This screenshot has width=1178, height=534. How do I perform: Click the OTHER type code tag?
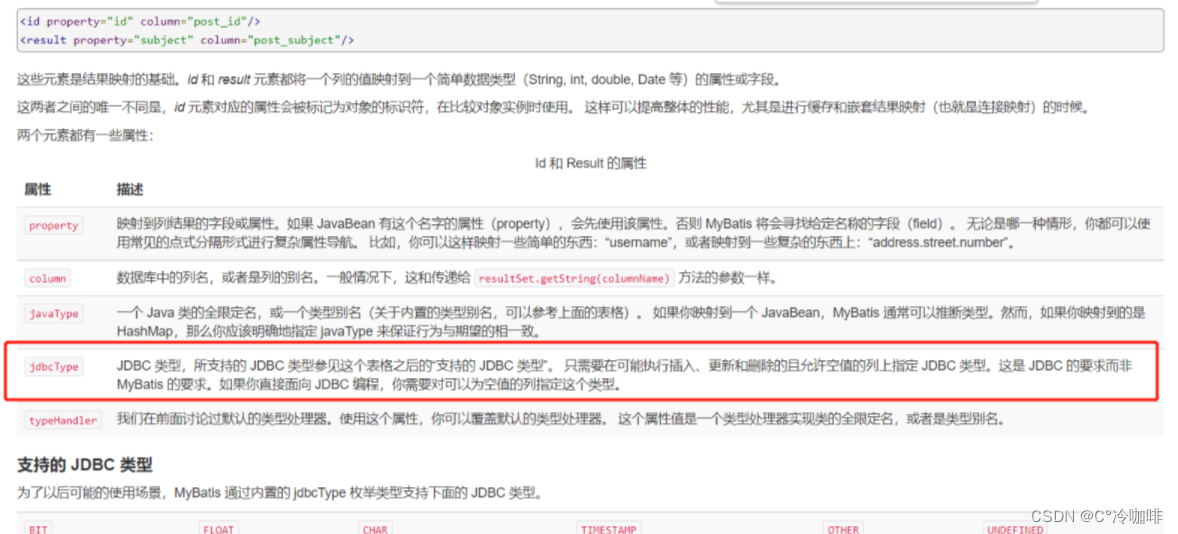tap(843, 529)
